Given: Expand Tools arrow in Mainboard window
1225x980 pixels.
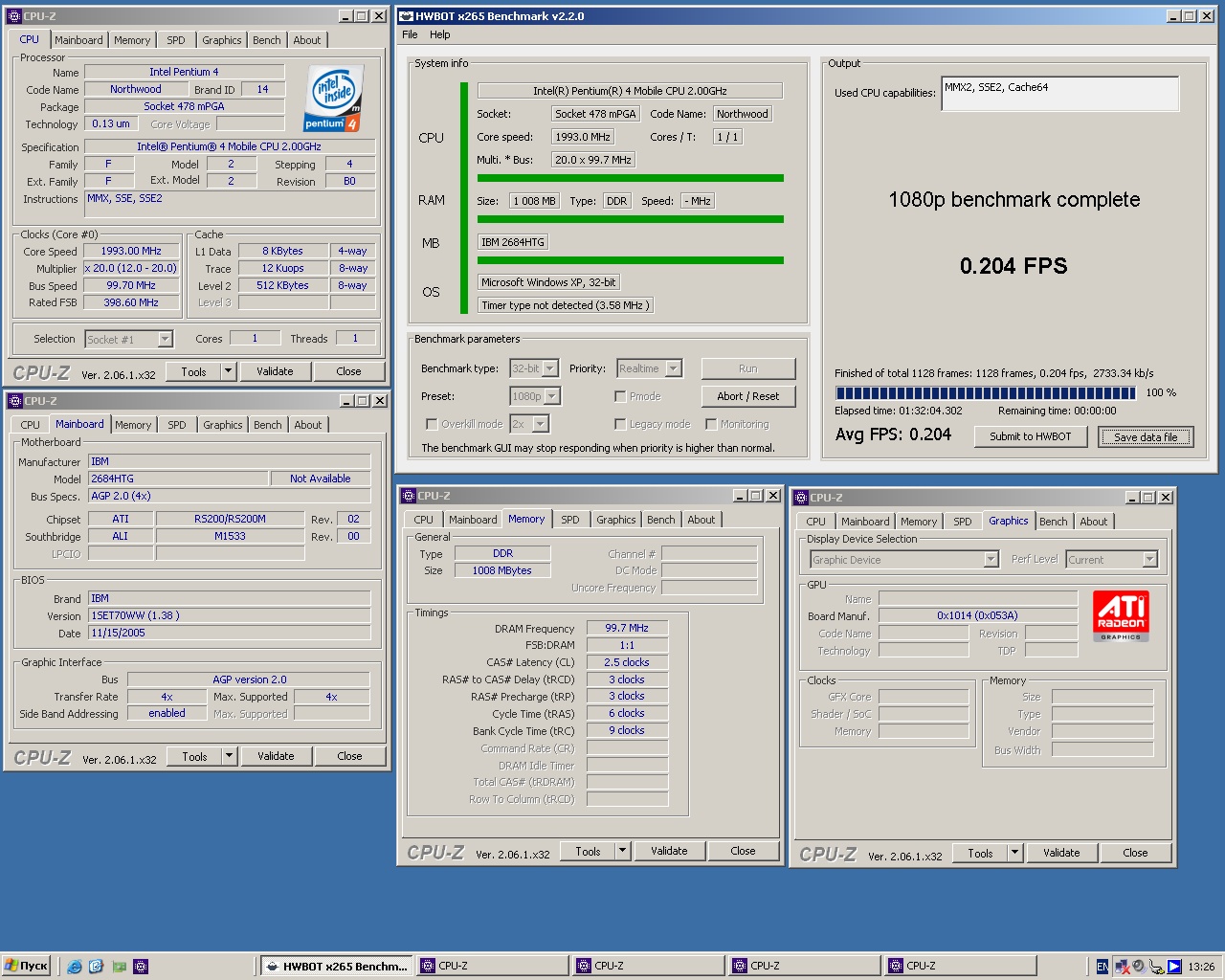Looking at the screenshot, I should (x=229, y=756).
